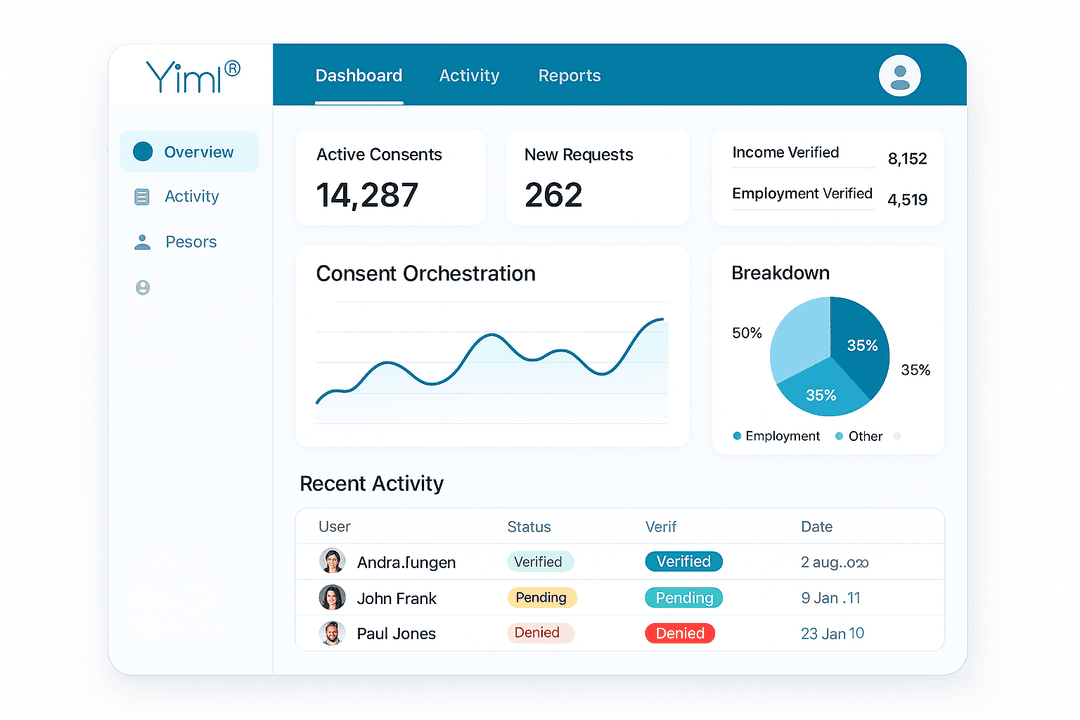Screen dimensions: 1080x720
Task: Open the user profile avatar in the header
Action: (x=899, y=75)
